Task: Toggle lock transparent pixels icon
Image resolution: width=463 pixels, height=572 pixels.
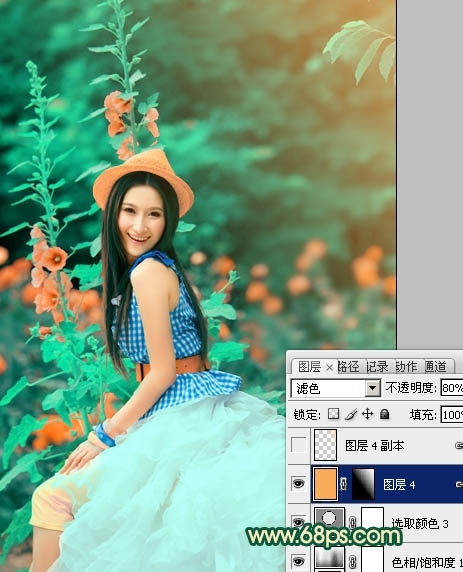Action: (x=333, y=414)
